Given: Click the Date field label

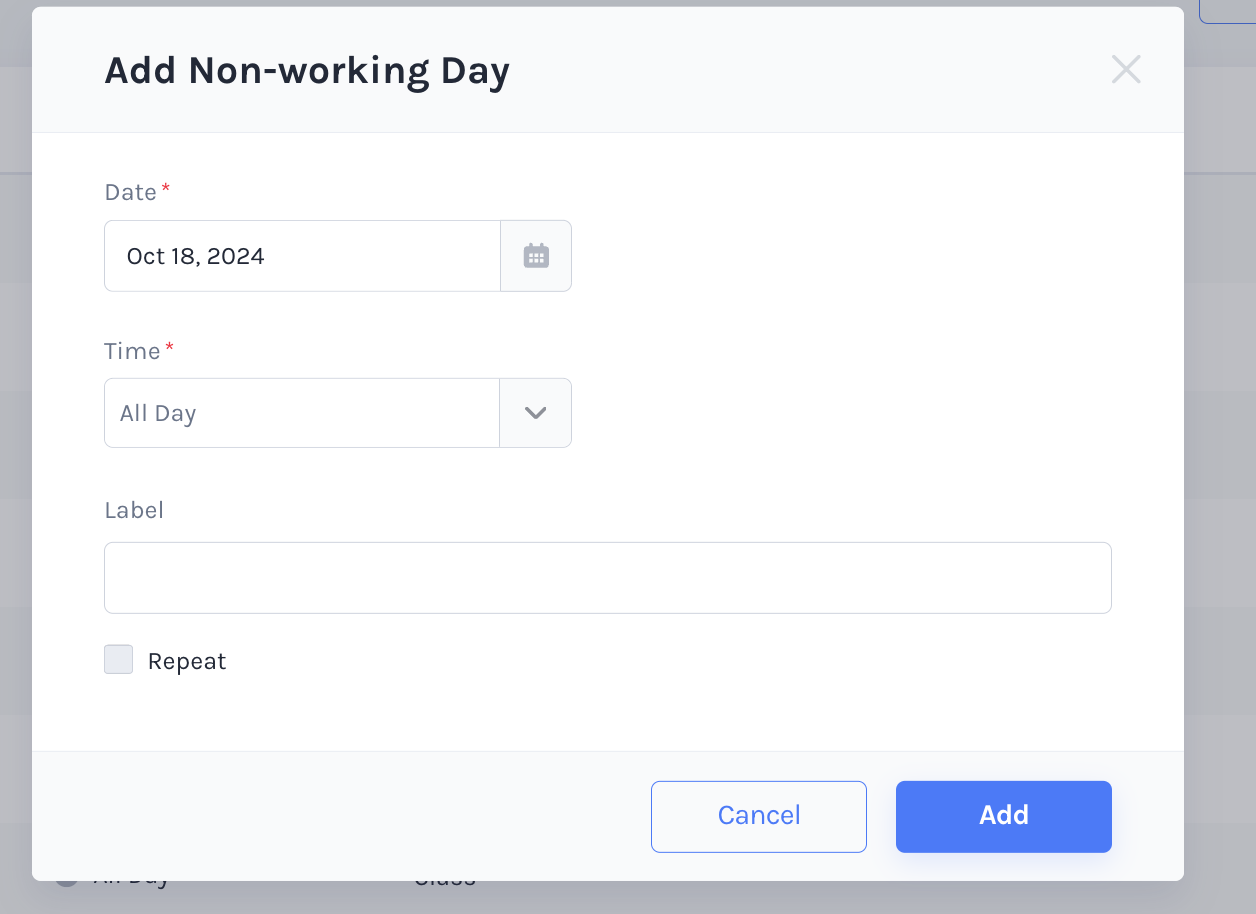Looking at the screenshot, I should pyautogui.click(x=131, y=192).
